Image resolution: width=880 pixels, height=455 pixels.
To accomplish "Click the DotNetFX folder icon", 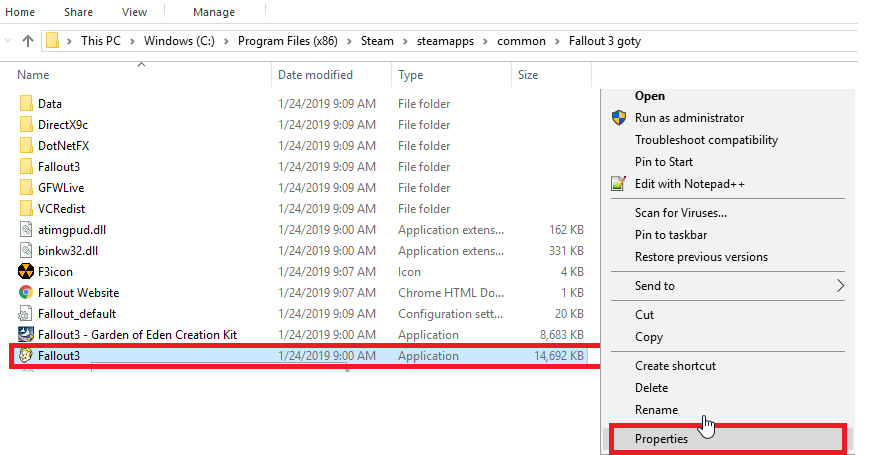I will (26, 145).
